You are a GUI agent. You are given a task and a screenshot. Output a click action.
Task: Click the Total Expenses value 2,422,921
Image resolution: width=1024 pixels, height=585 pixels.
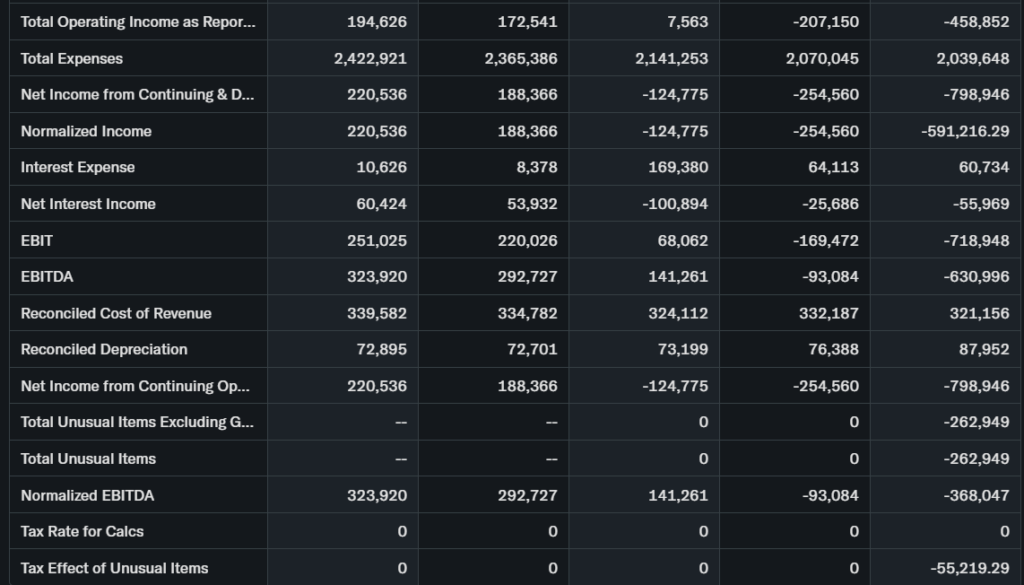pos(371,59)
